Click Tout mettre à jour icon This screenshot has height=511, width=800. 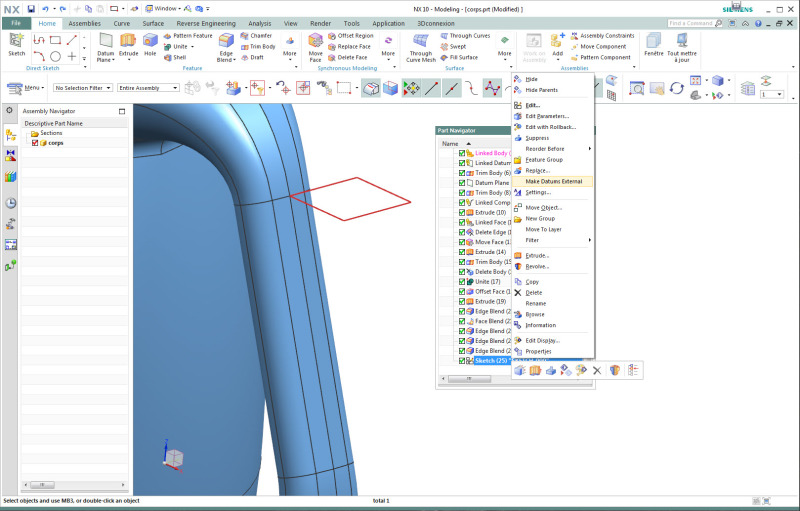pos(682,47)
